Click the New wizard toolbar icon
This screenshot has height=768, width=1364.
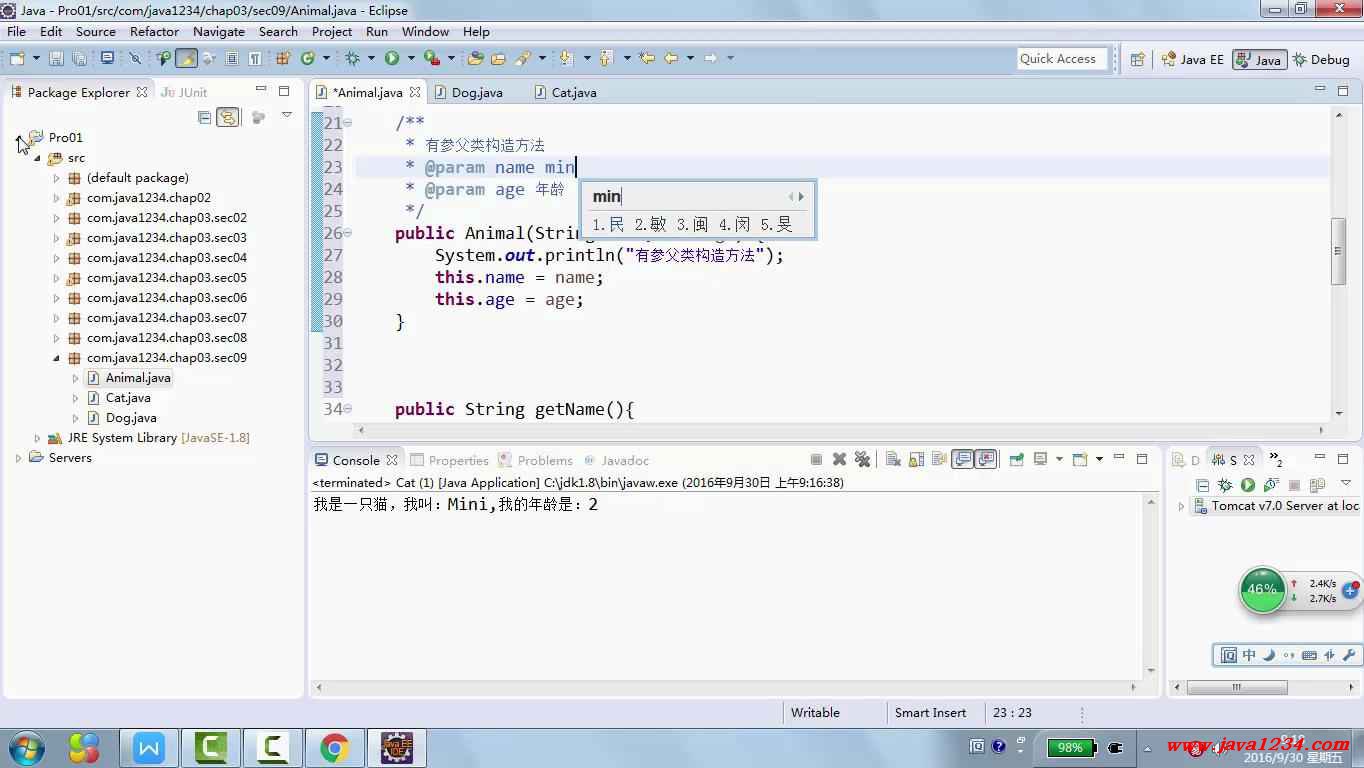[17, 59]
